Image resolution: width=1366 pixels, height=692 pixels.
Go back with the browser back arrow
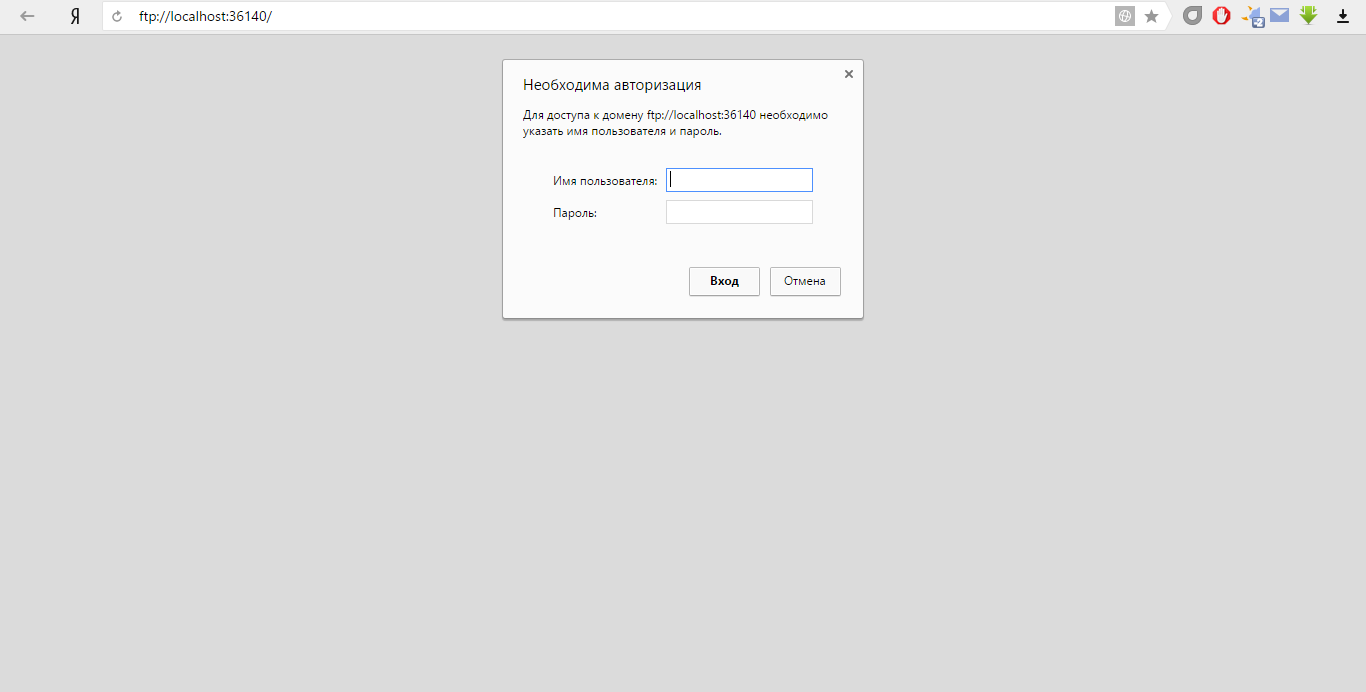[27, 16]
